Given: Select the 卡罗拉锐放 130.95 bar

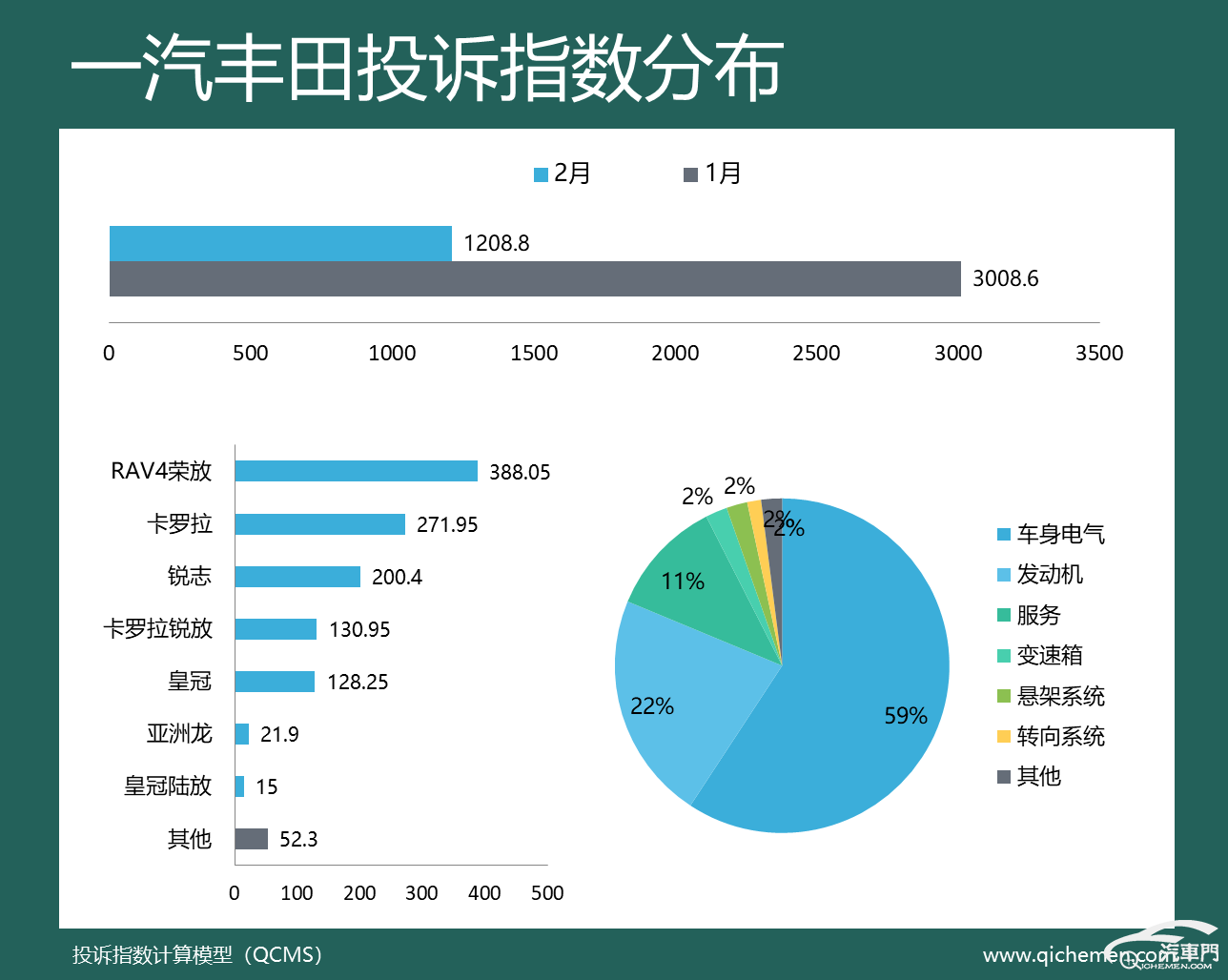Looking at the screenshot, I should (x=276, y=629).
